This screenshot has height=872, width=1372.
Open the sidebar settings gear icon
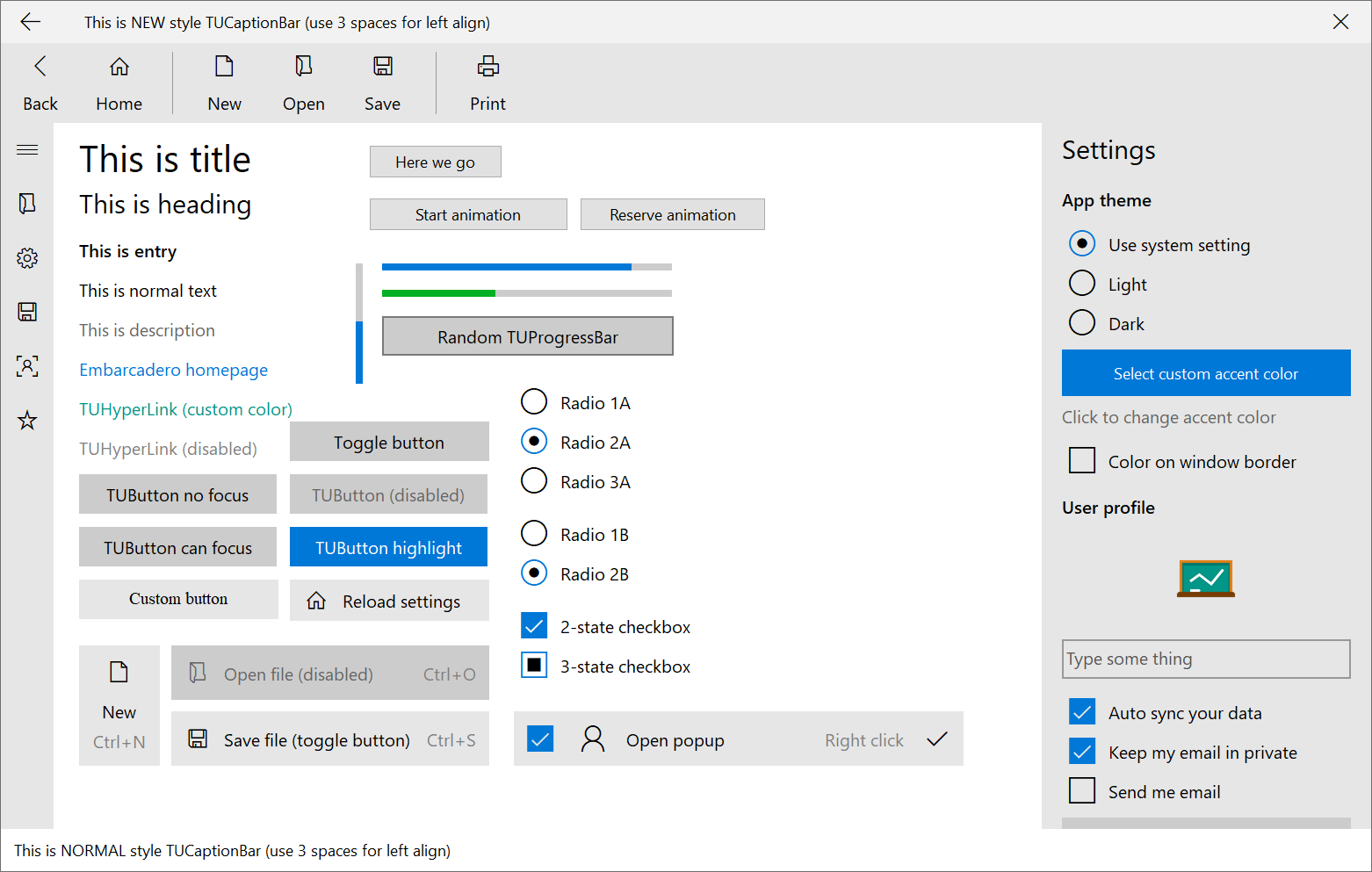[27, 258]
